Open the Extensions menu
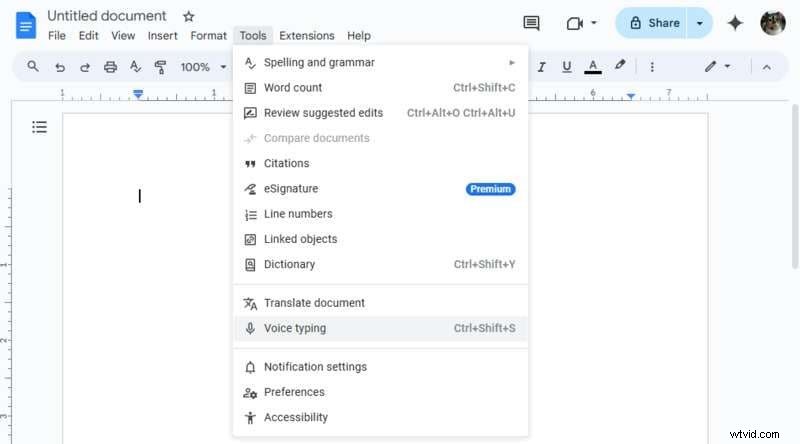Screen dimensions: 800x444 (x=307, y=36)
